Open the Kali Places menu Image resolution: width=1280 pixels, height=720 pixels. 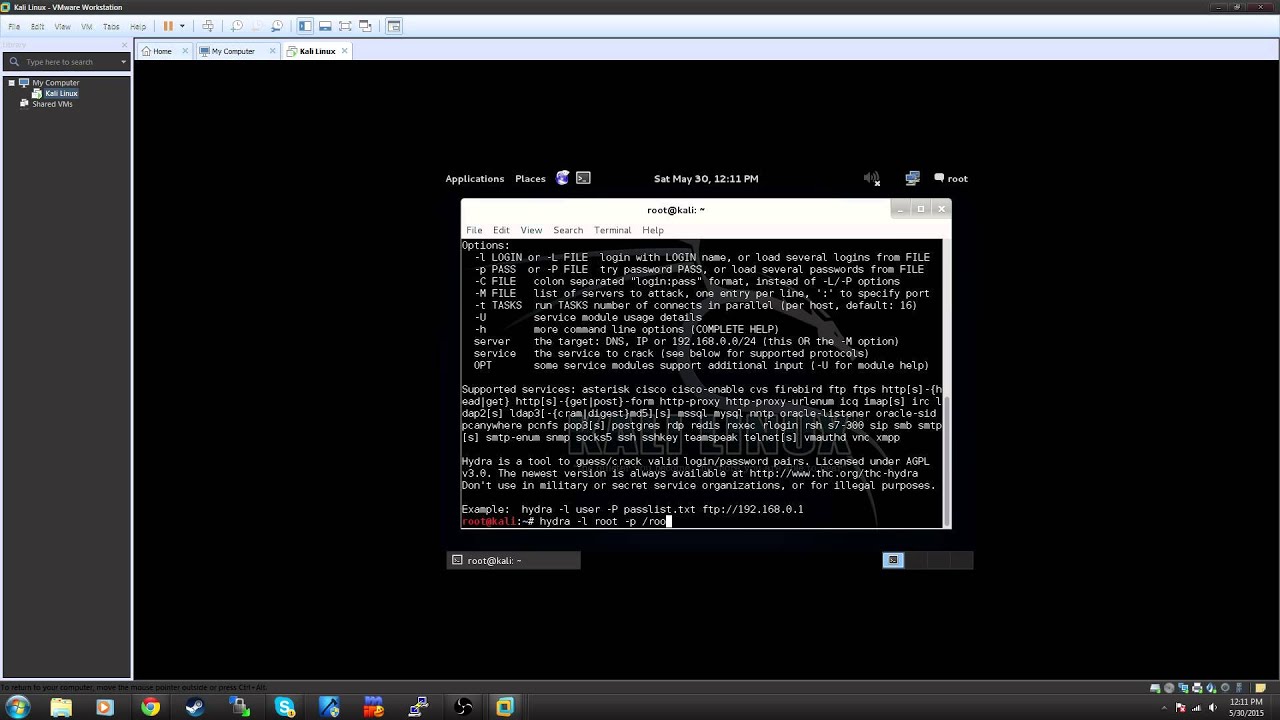coord(530,179)
